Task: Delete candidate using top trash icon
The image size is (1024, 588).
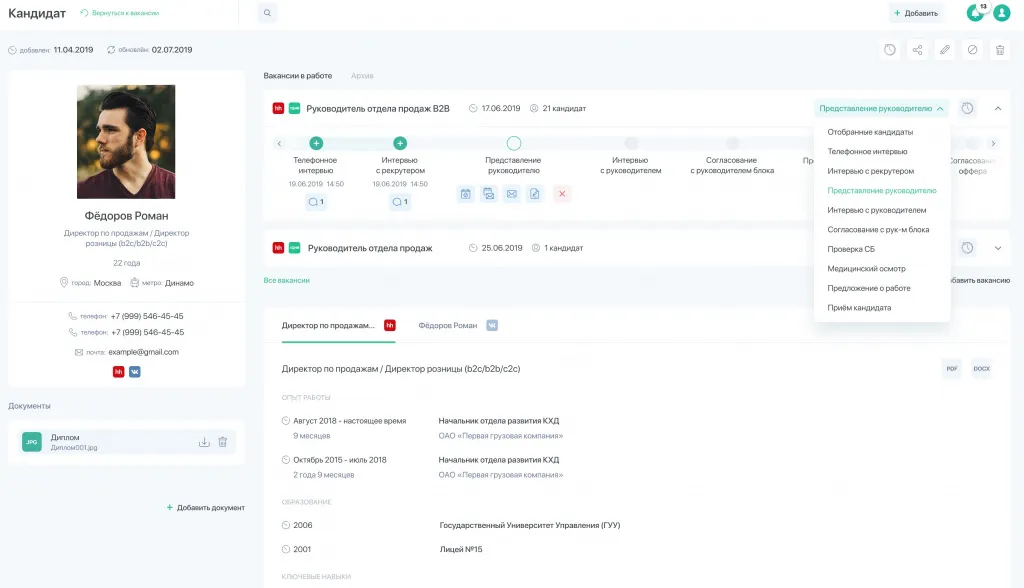Action: [x=999, y=50]
